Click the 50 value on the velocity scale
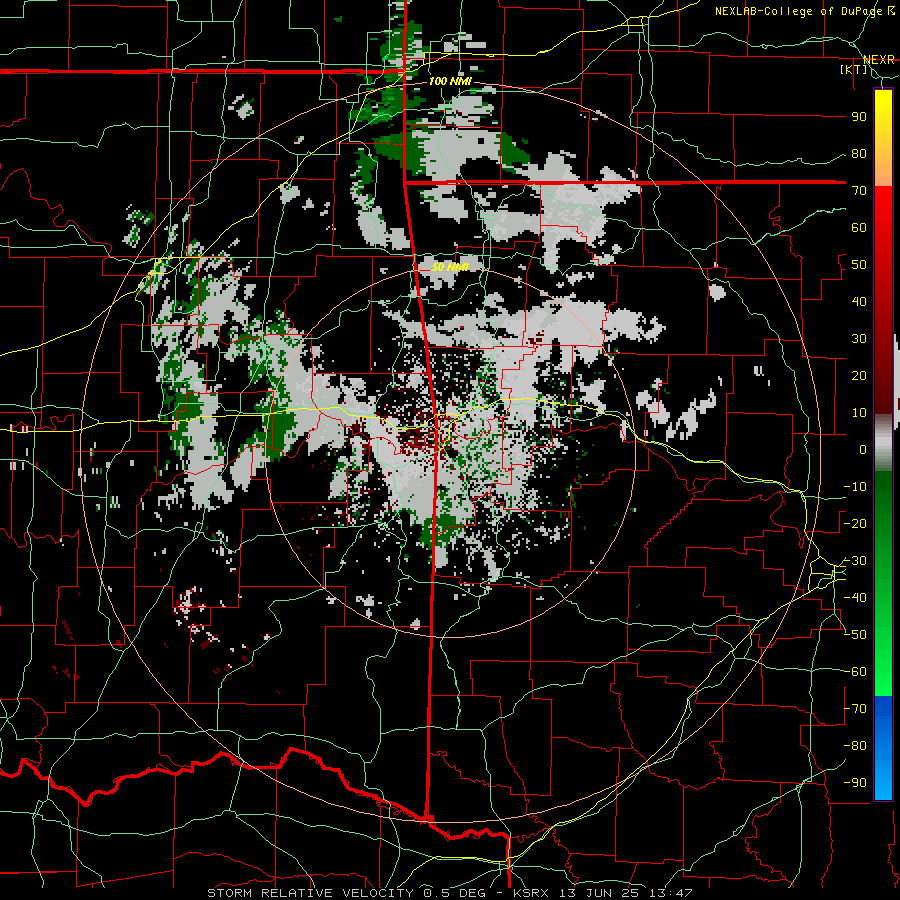The height and width of the screenshot is (900, 900). [x=859, y=265]
